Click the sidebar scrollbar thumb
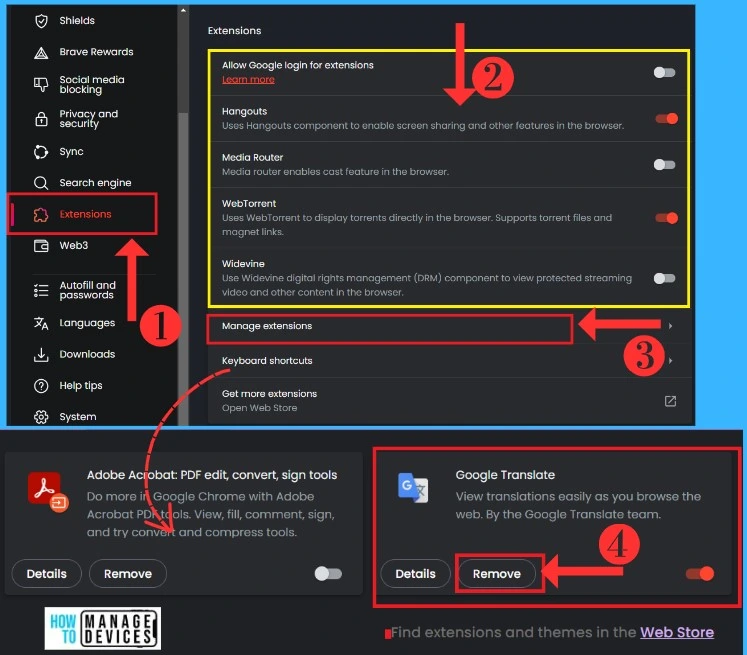747x655 pixels. pyautogui.click(x=183, y=270)
